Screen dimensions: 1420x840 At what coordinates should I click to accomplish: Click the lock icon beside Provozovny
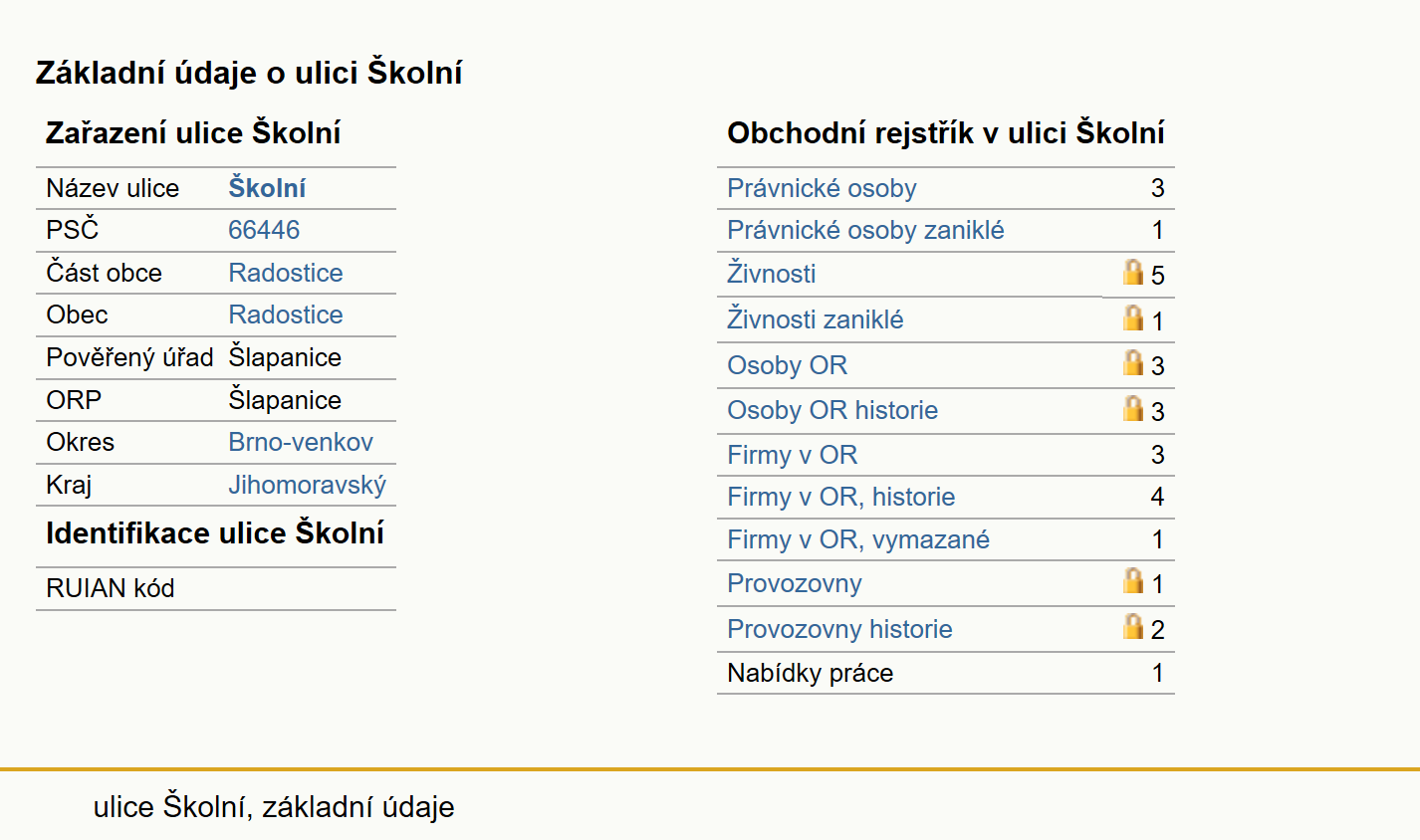coord(1133,580)
